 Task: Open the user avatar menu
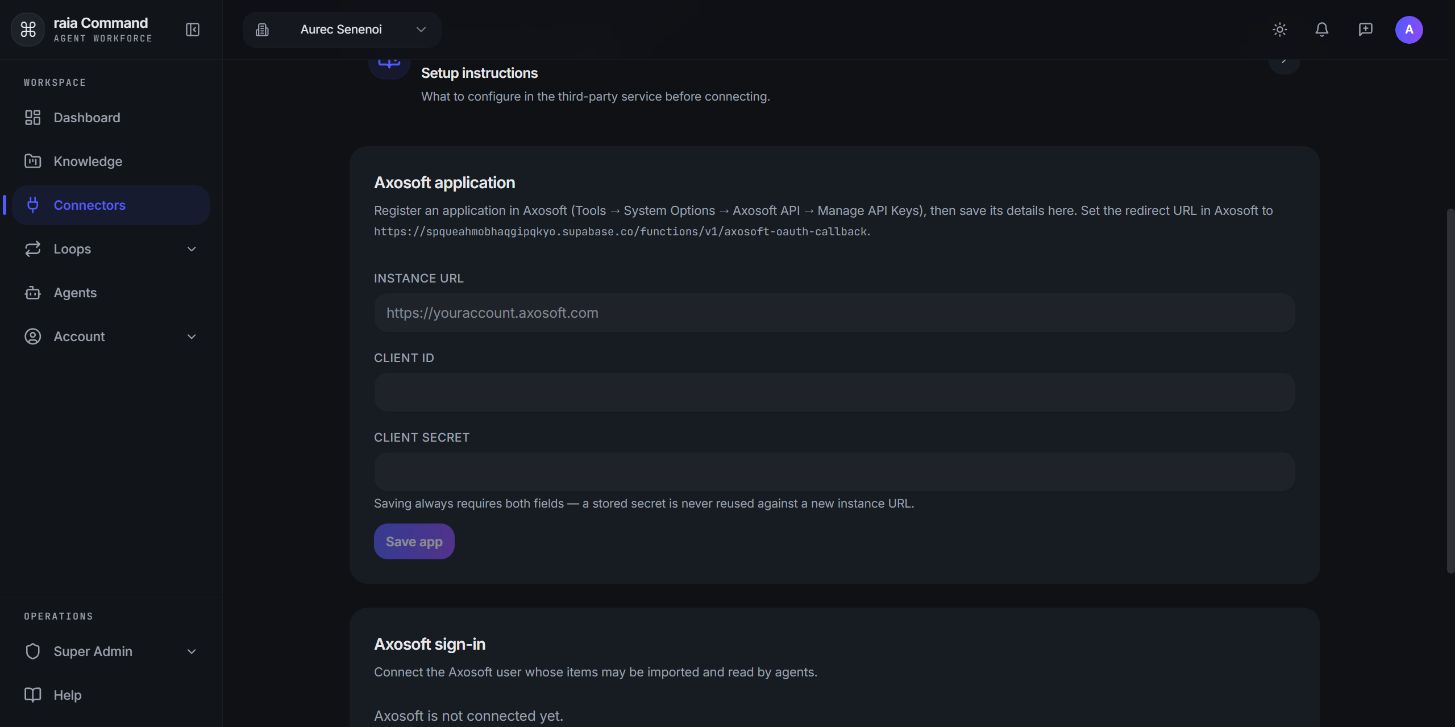pyautogui.click(x=1408, y=30)
